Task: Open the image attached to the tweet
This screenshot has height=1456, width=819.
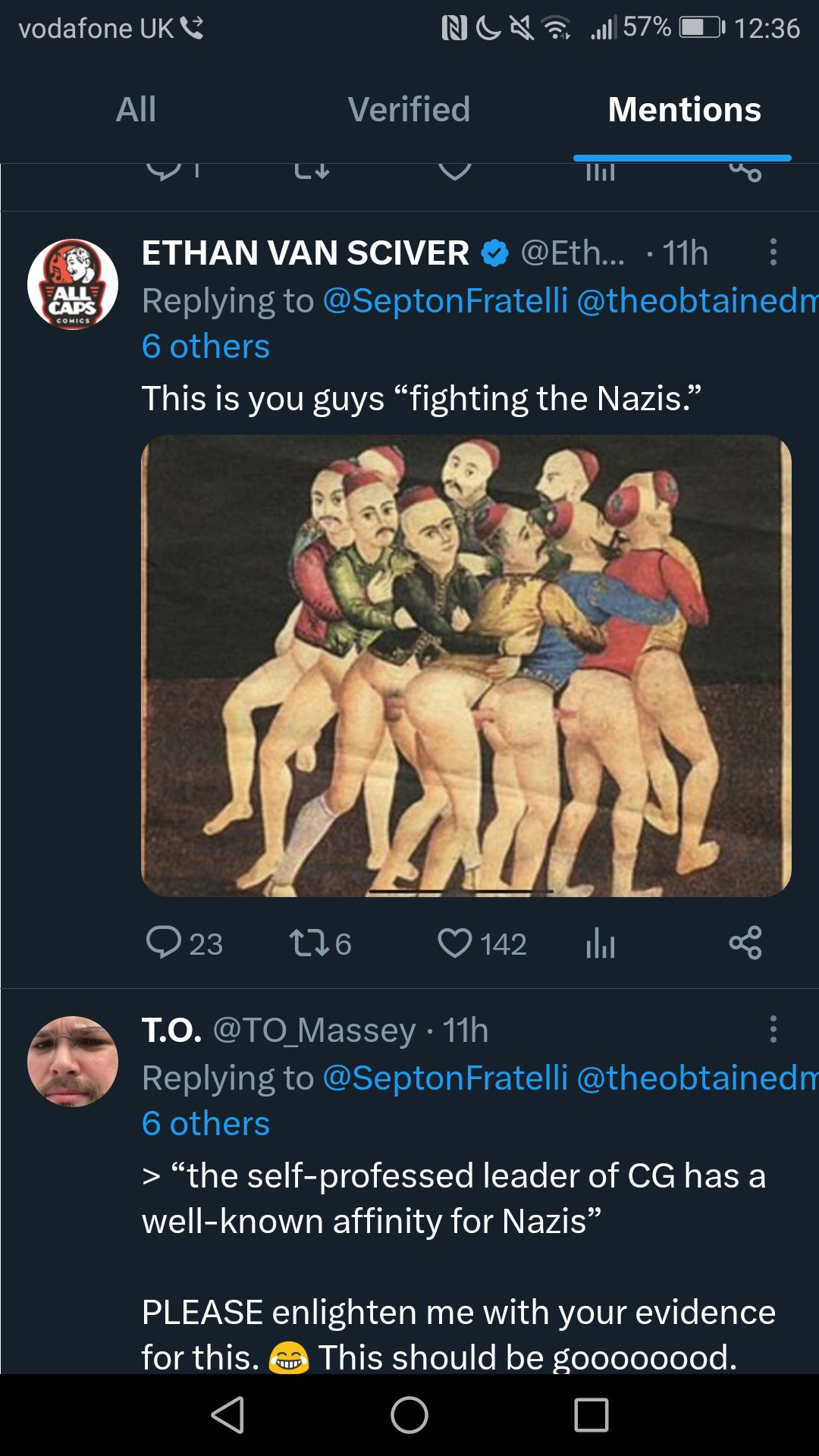Action: (x=466, y=665)
